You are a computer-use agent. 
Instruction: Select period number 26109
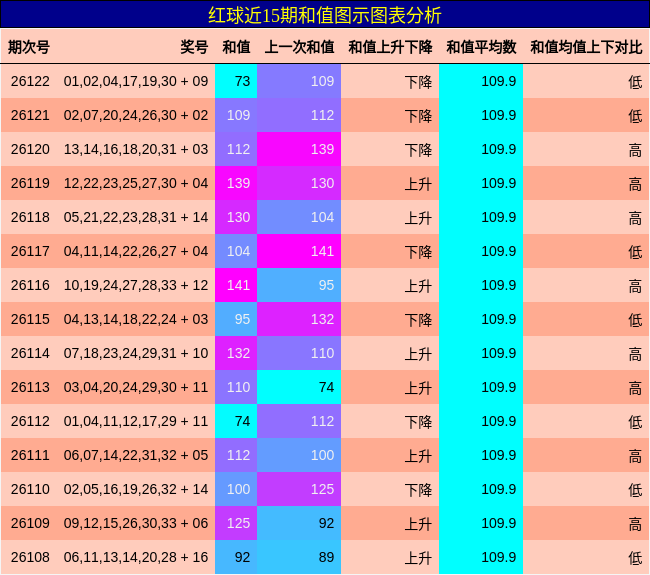pyautogui.click(x=30, y=523)
